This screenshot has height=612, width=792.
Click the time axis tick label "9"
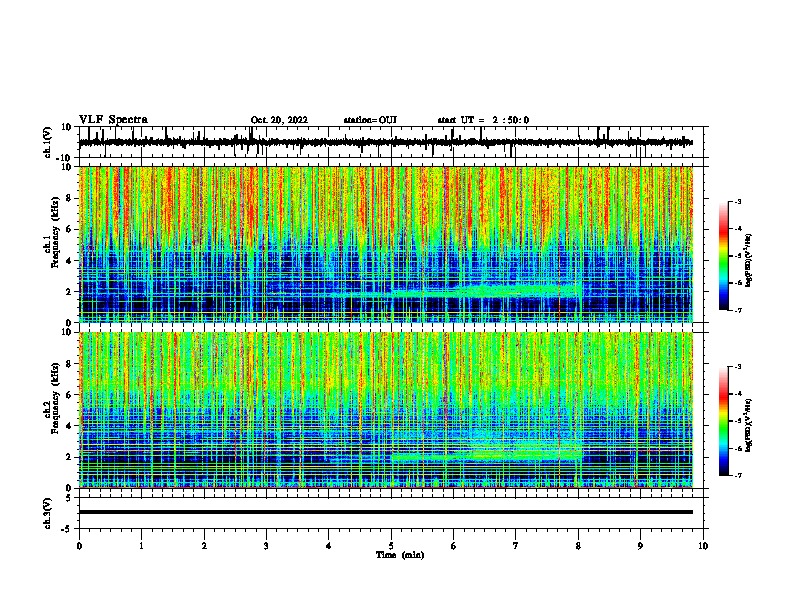640,546
